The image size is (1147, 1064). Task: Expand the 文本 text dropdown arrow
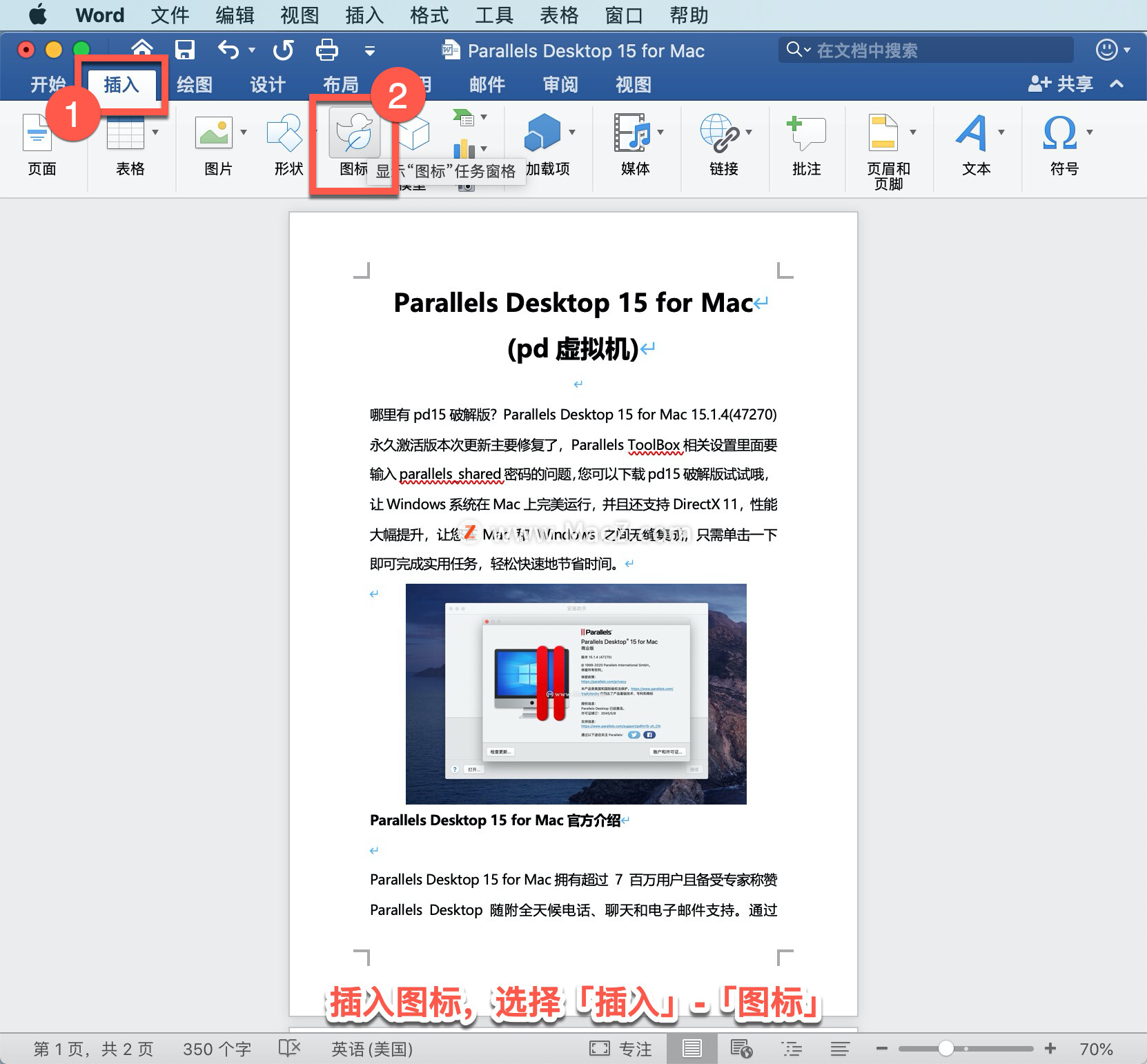pyautogui.click(x=1001, y=132)
